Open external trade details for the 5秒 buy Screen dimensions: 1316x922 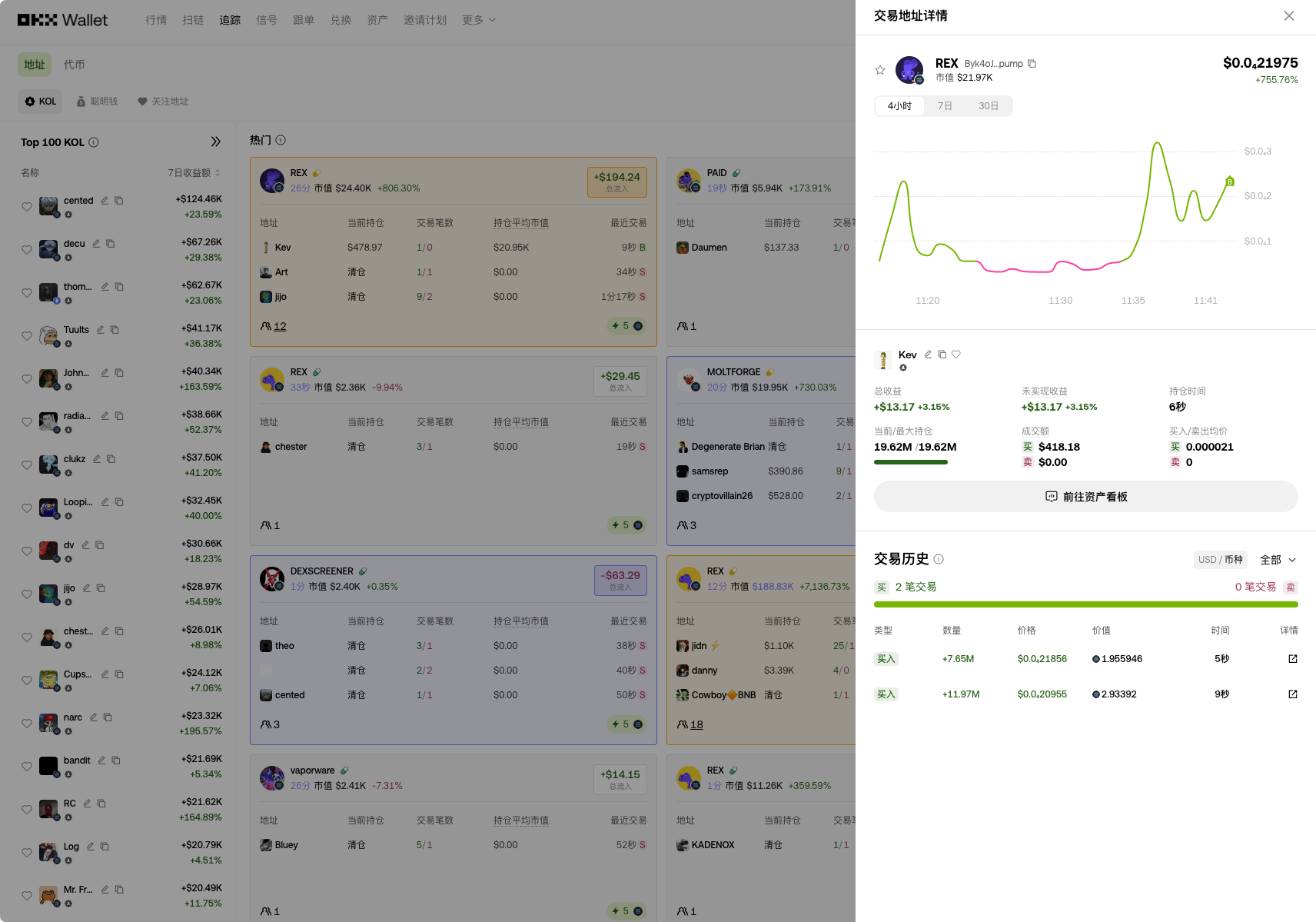pyautogui.click(x=1293, y=658)
